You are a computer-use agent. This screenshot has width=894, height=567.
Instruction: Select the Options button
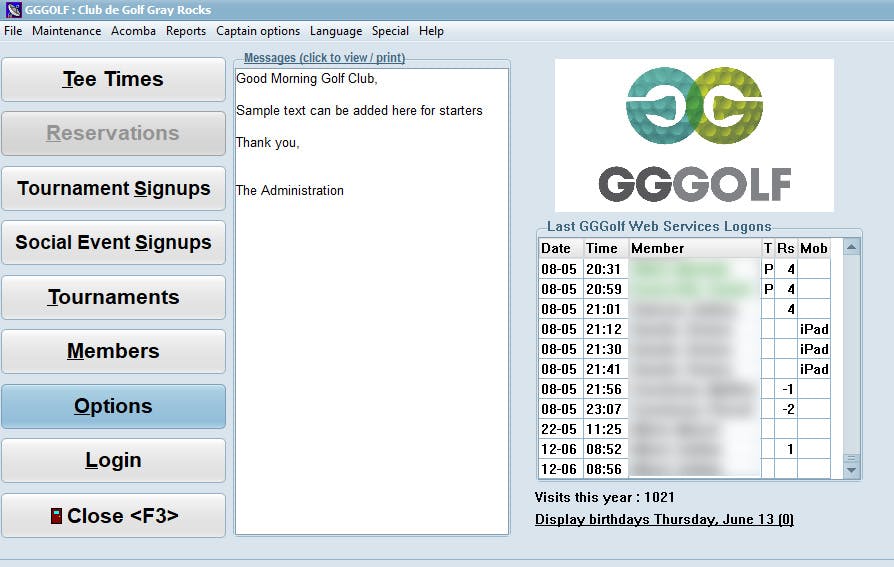(113, 406)
